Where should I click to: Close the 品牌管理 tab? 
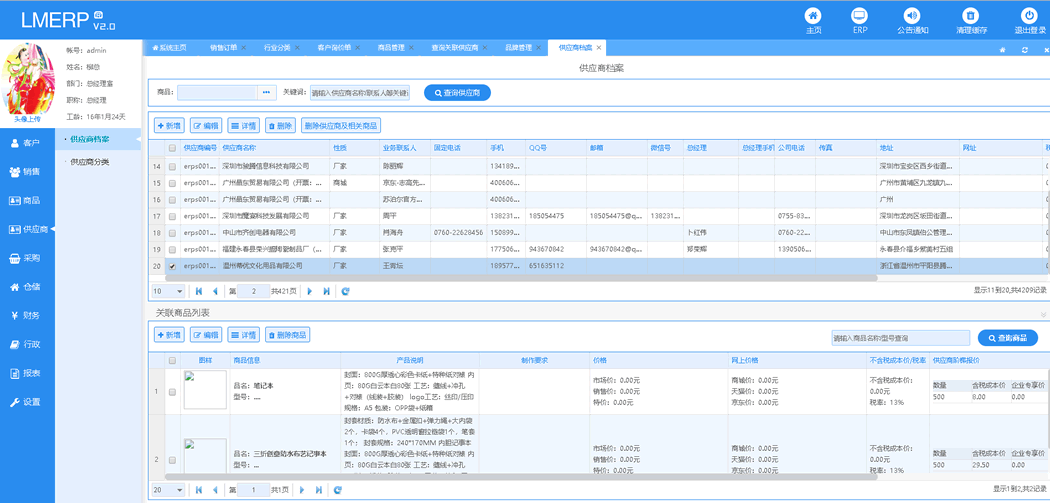538,48
